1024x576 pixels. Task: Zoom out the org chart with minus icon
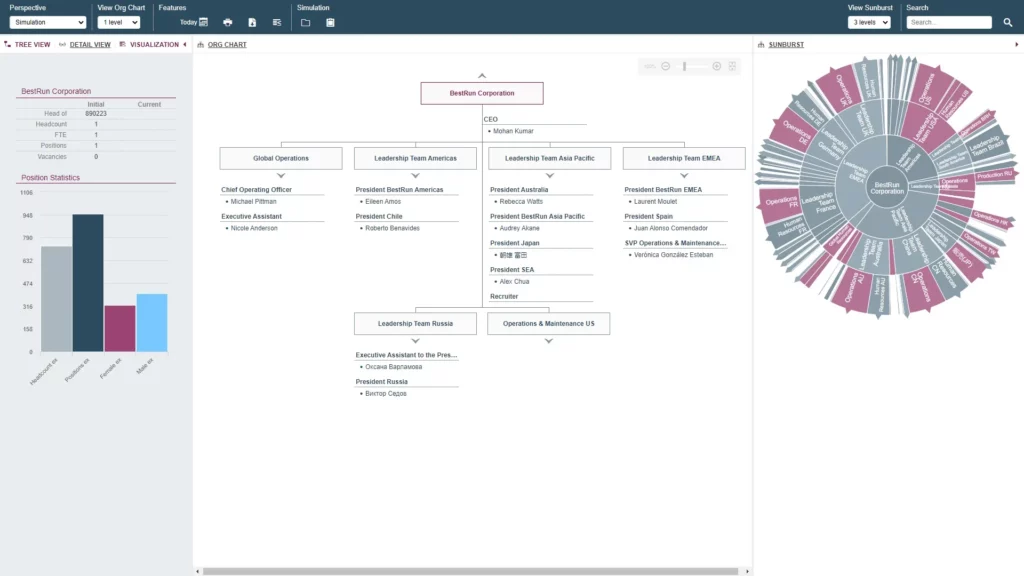point(665,66)
